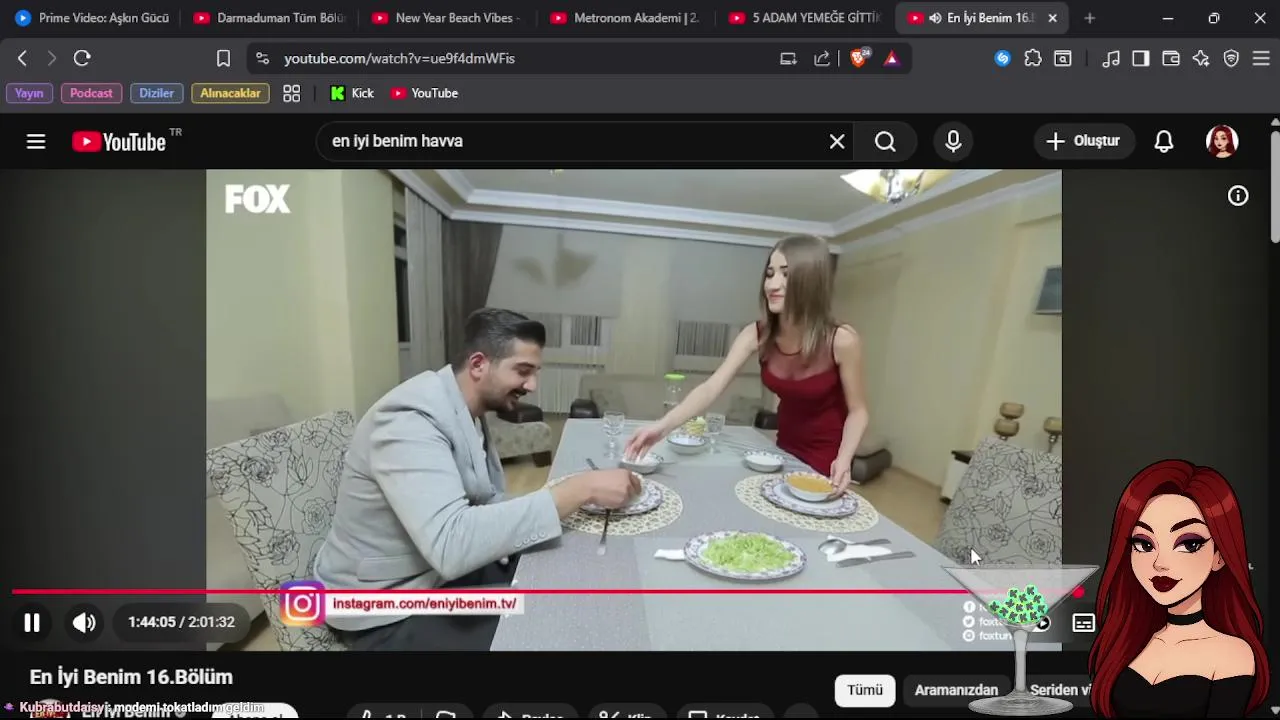The height and width of the screenshot is (720, 1280).
Task: Open the YouTube bookmark
Action: tap(424, 93)
